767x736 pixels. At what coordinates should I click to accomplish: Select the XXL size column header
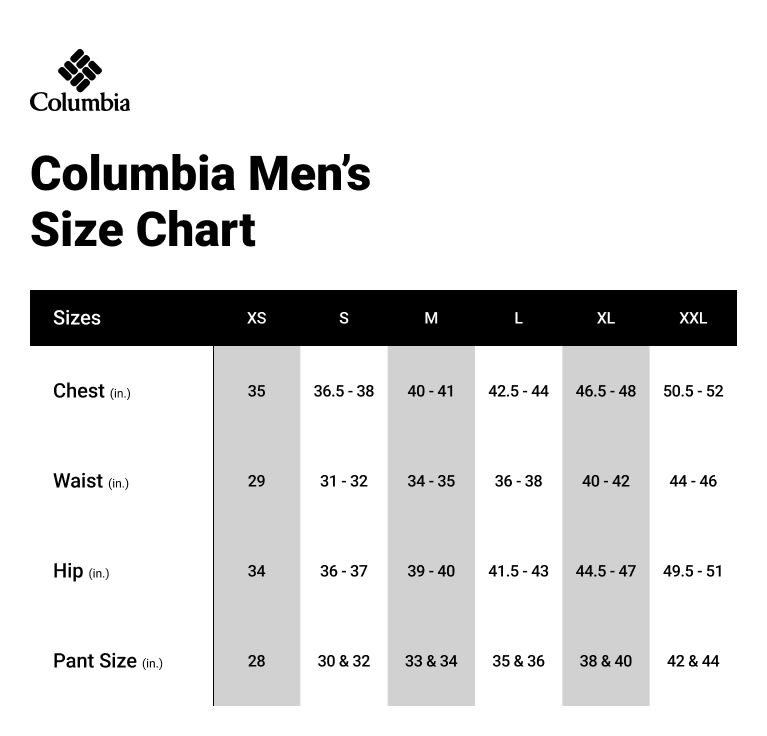coord(693,318)
